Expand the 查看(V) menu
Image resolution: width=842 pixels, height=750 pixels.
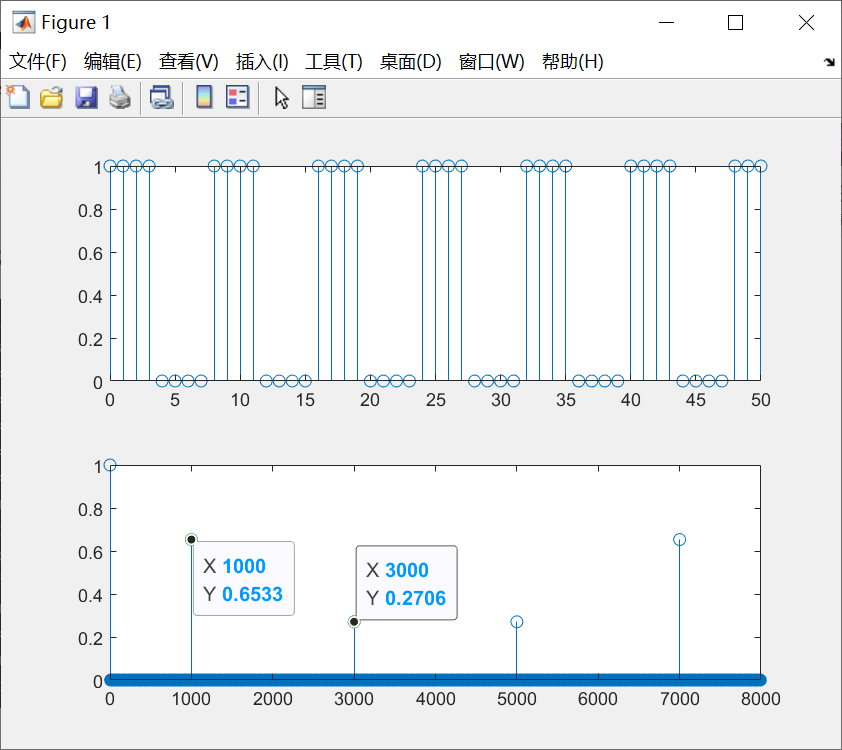tap(186, 61)
